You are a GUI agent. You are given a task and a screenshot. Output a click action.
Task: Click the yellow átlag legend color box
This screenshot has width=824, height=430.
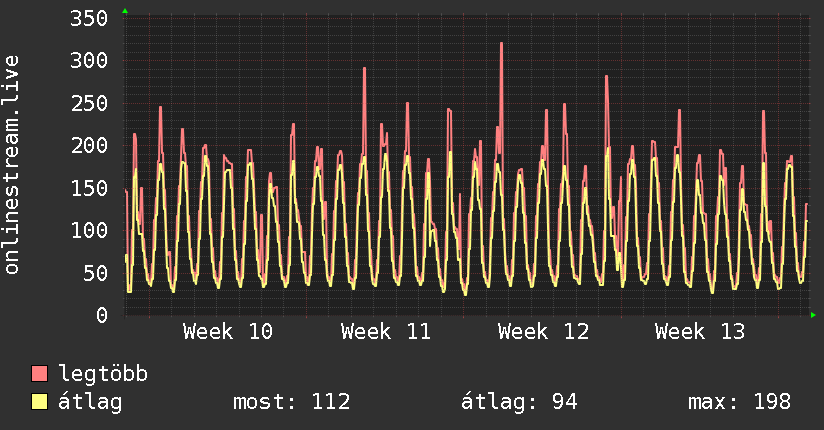tap(40, 403)
